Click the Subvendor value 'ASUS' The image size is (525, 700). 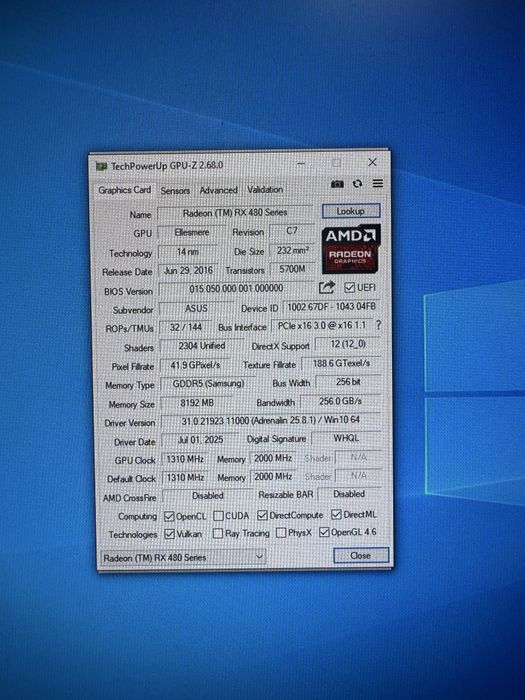[196, 309]
